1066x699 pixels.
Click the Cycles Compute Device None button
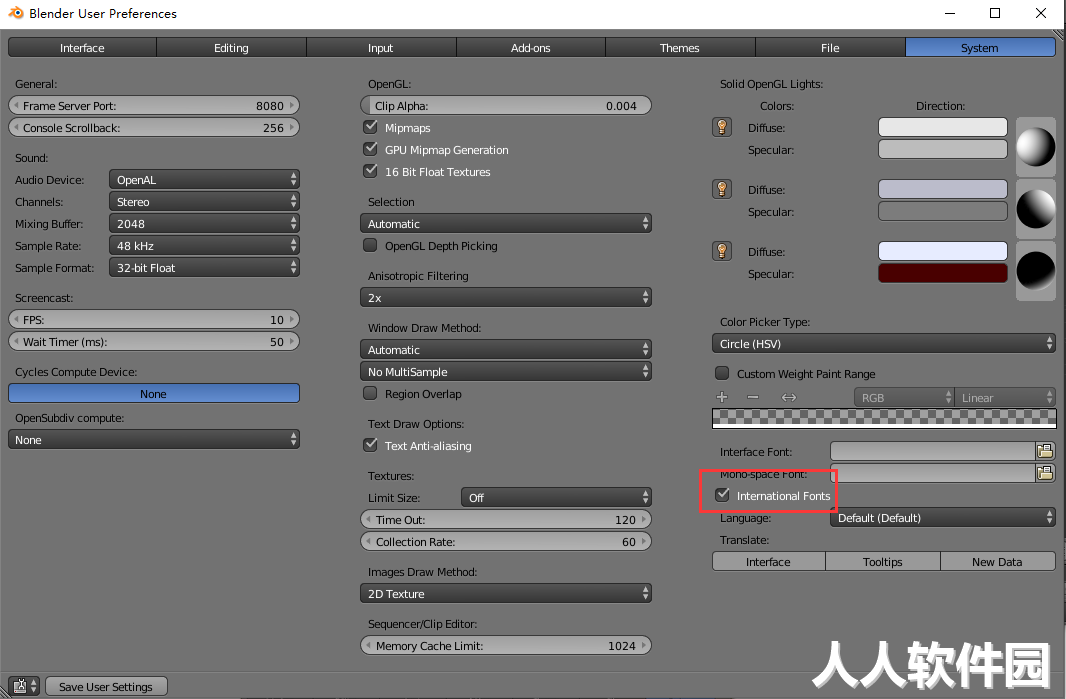pyautogui.click(x=154, y=393)
